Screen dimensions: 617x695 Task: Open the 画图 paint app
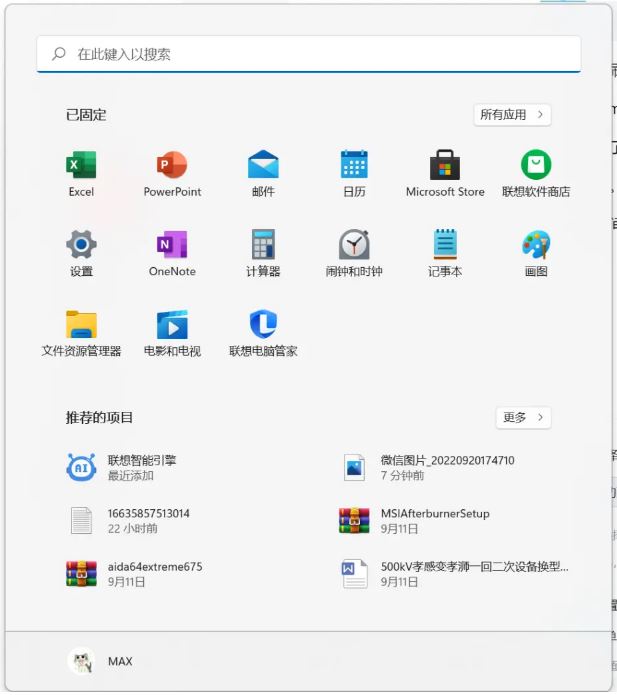point(536,254)
